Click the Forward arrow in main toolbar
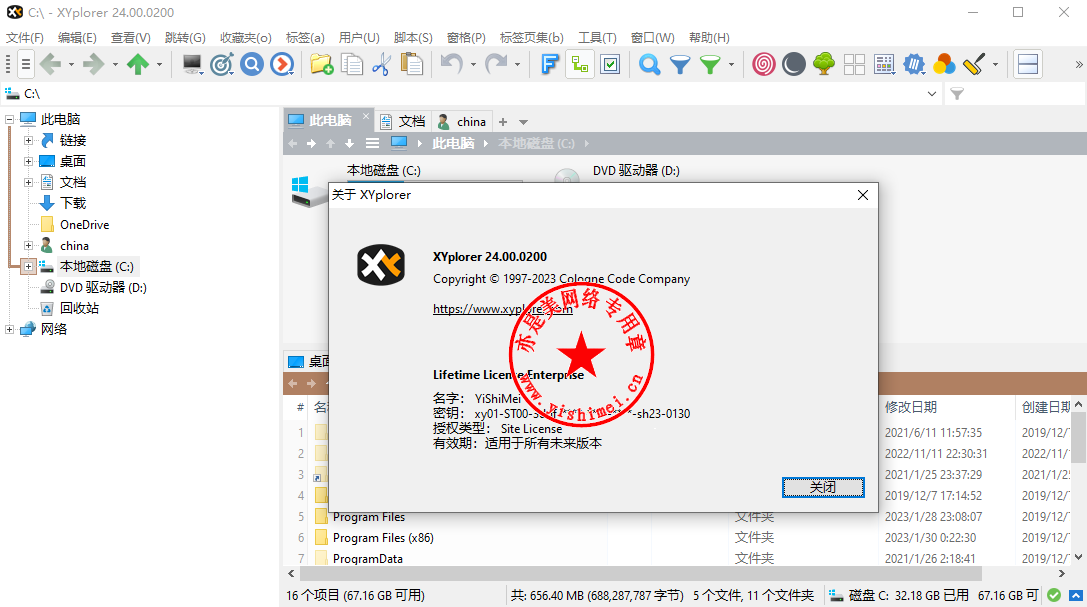The height and width of the screenshot is (607, 1087). pos(93,64)
